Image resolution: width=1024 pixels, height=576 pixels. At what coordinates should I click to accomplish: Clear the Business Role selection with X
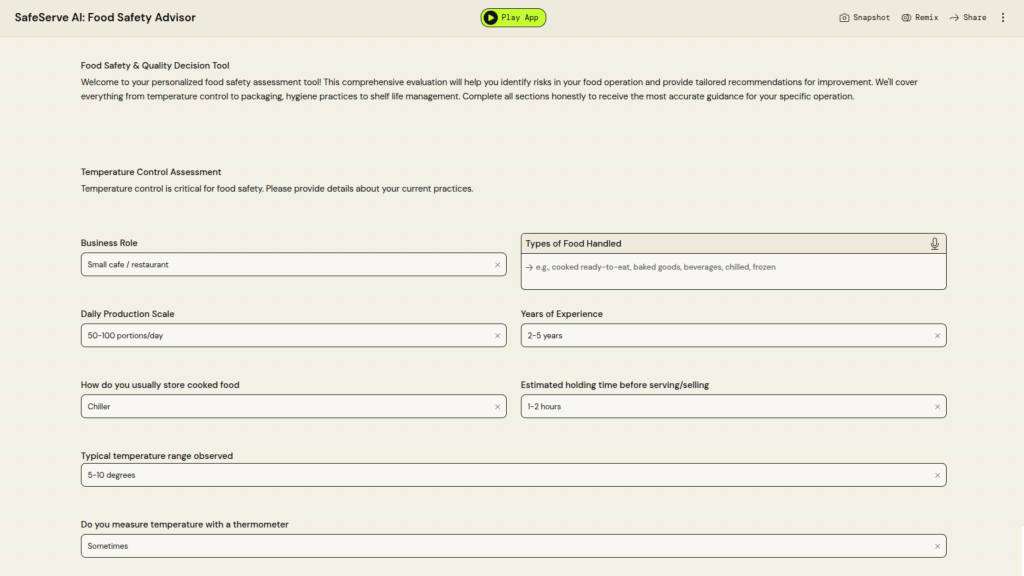pos(497,265)
